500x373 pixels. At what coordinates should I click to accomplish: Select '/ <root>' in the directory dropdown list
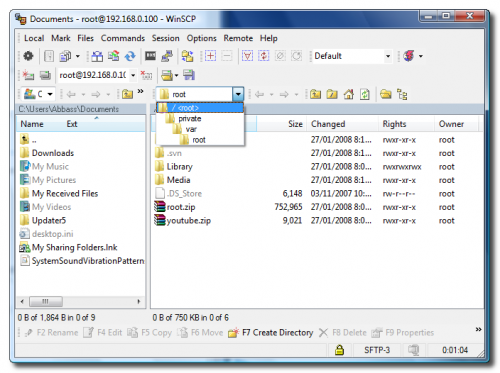point(200,108)
